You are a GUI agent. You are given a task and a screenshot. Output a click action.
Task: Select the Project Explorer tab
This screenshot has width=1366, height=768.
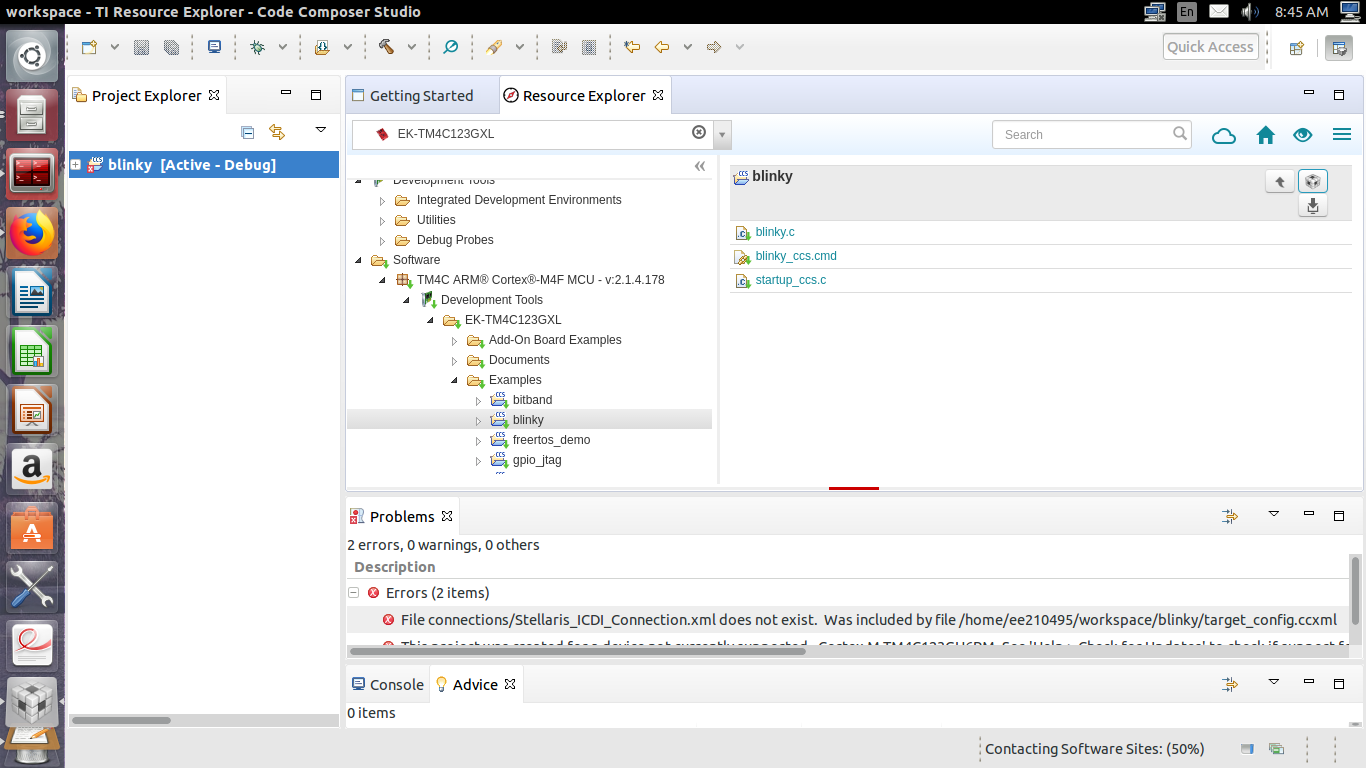click(146, 96)
